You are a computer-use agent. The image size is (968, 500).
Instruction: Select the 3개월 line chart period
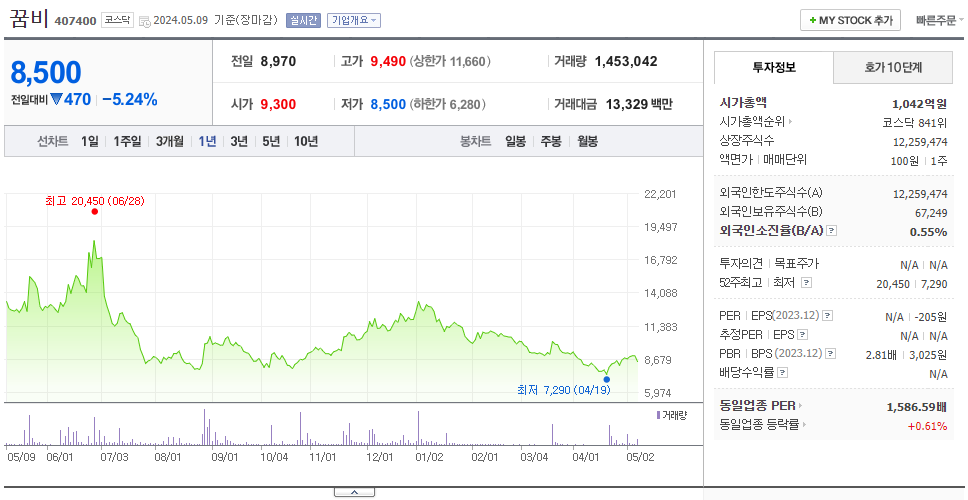[x=170, y=141]
